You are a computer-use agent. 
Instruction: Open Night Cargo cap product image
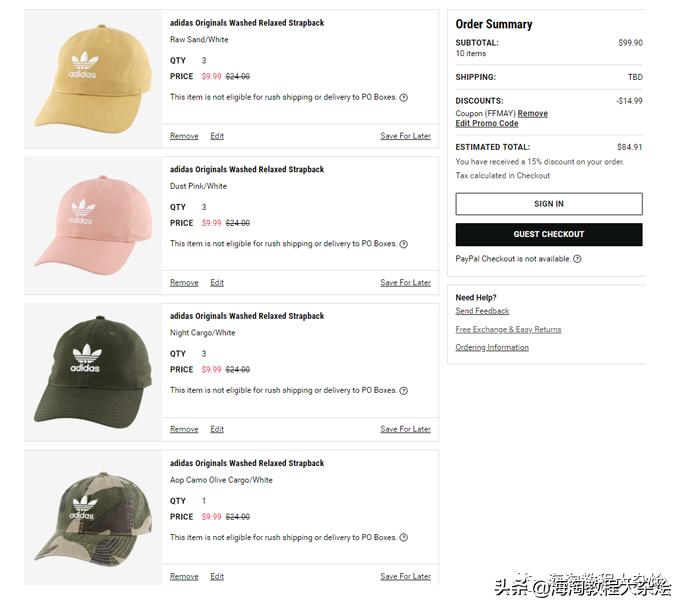93,370
